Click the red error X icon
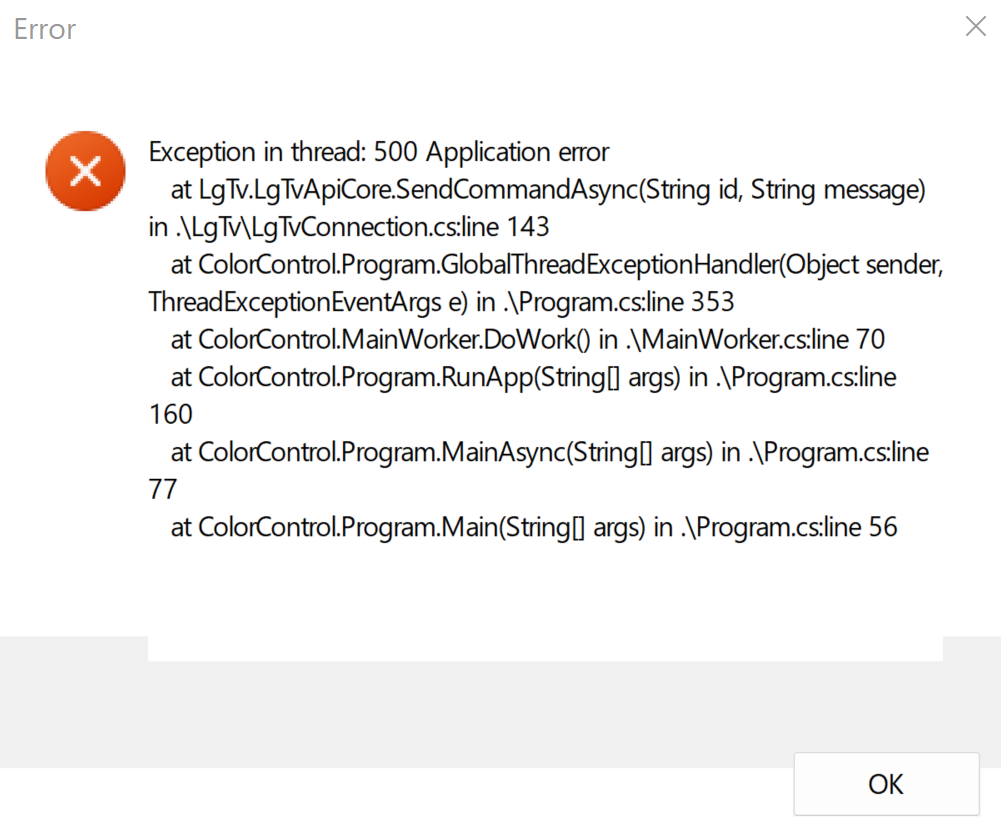This screenshot has height=831, width=1001. (86, 171)
